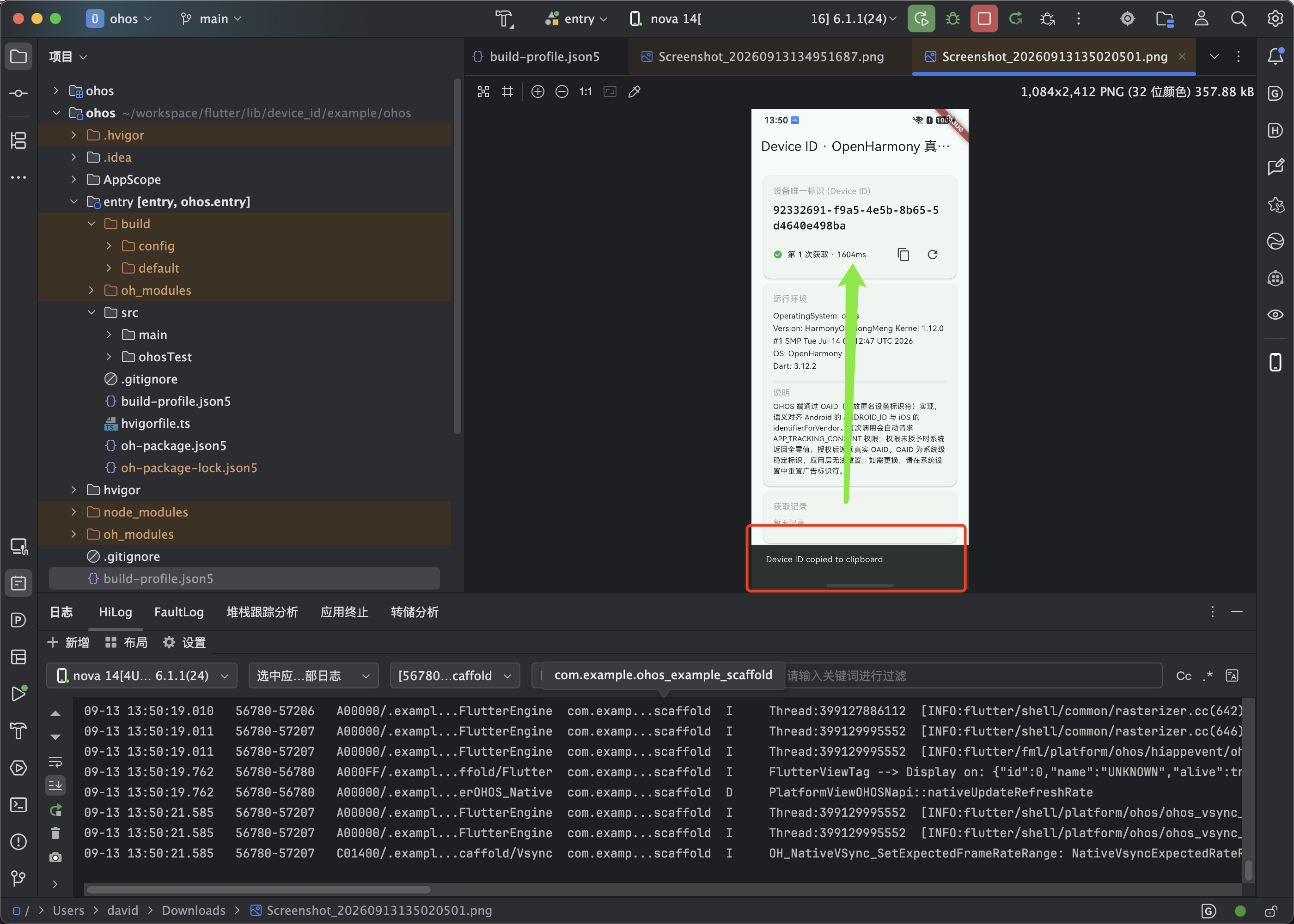Open the Notifications bell icon
This screenshot has height=924, width=1294.
tap(1275, 56)
